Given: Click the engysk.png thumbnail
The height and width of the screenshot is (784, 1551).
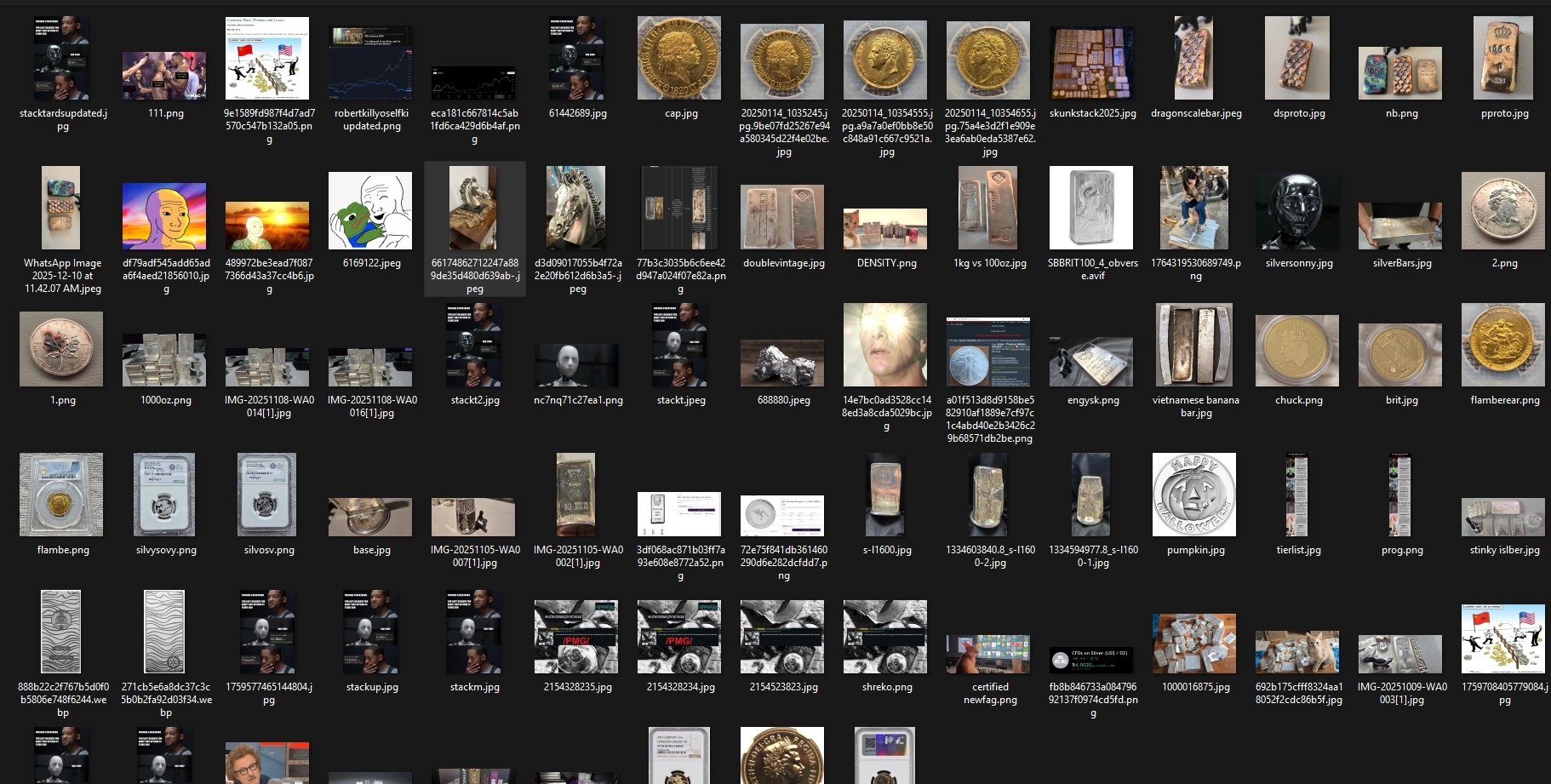Looking at the screenshot, I should [x=1091, y=362].
